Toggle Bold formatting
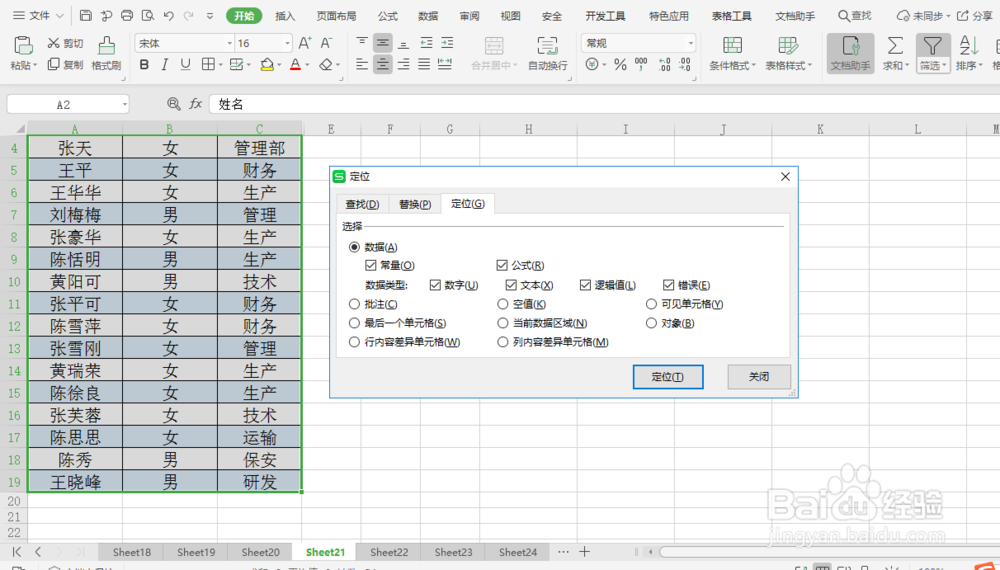Image resolution: width=1000 pixels, height=570 pixels. tap(144, 64)
